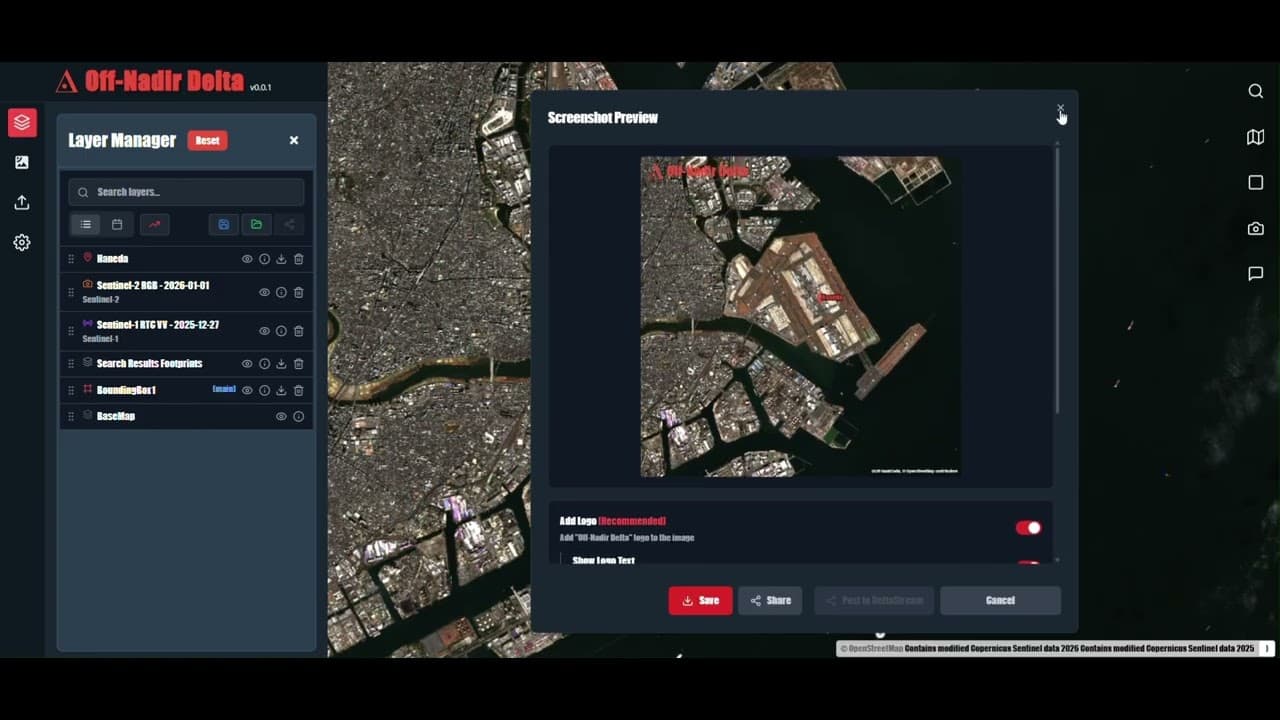This screenshot has height=720, width=1280.
Task: Select Sentinel-2 RGB - 2026-01-01 layer name
Action: click(x=153, y=286)
